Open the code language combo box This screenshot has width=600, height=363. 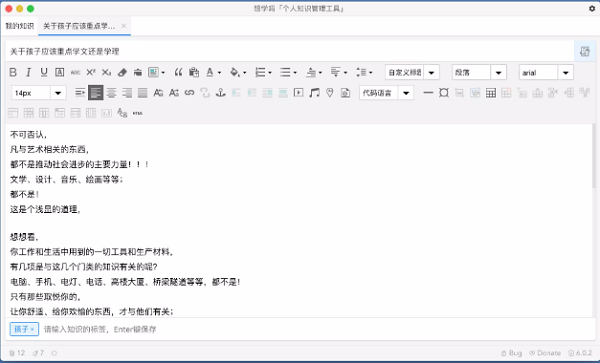click(386, 93)
